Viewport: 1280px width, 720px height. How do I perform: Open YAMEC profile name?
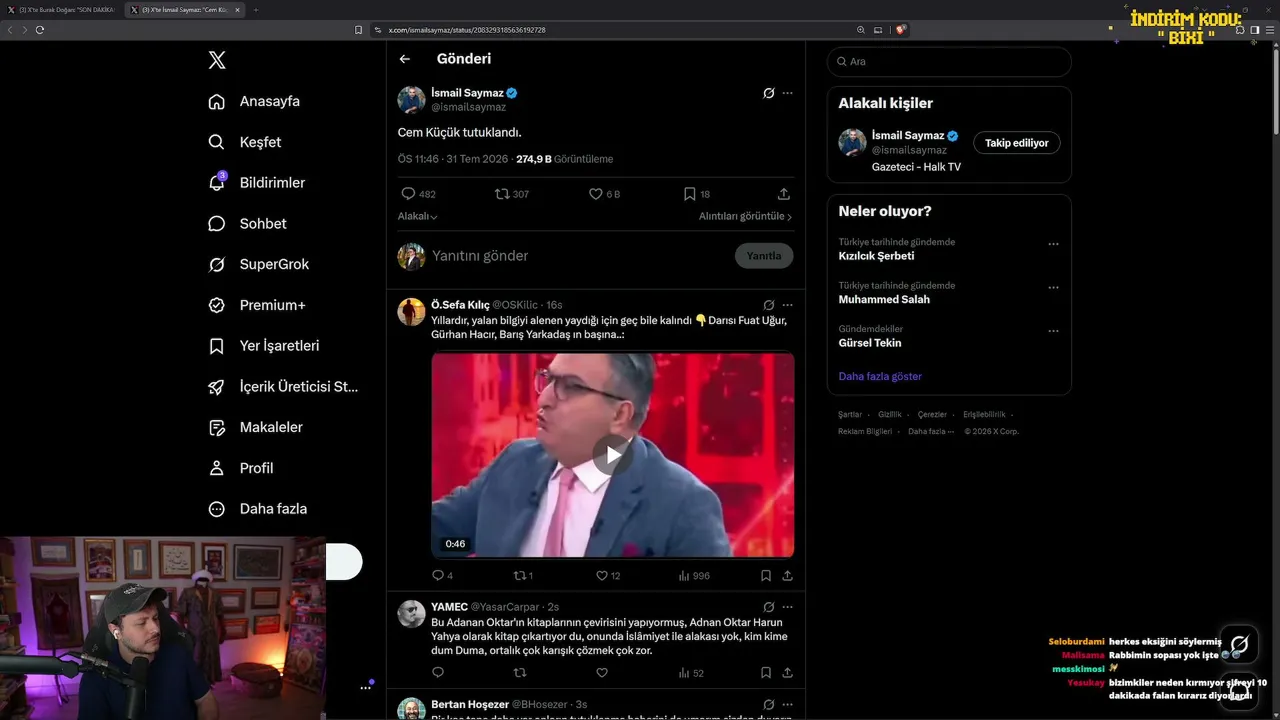click(x=449, y=607)
